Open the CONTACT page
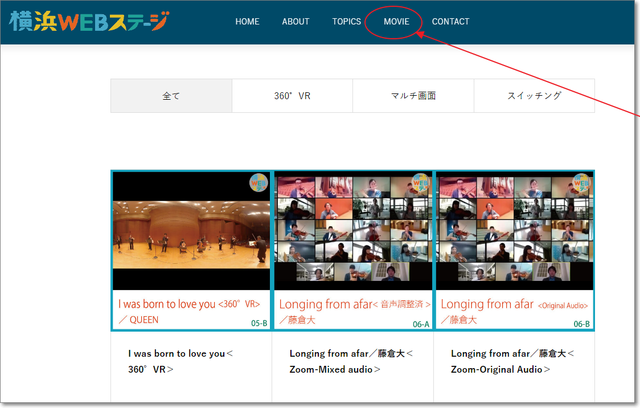 [x=450, y=22]
